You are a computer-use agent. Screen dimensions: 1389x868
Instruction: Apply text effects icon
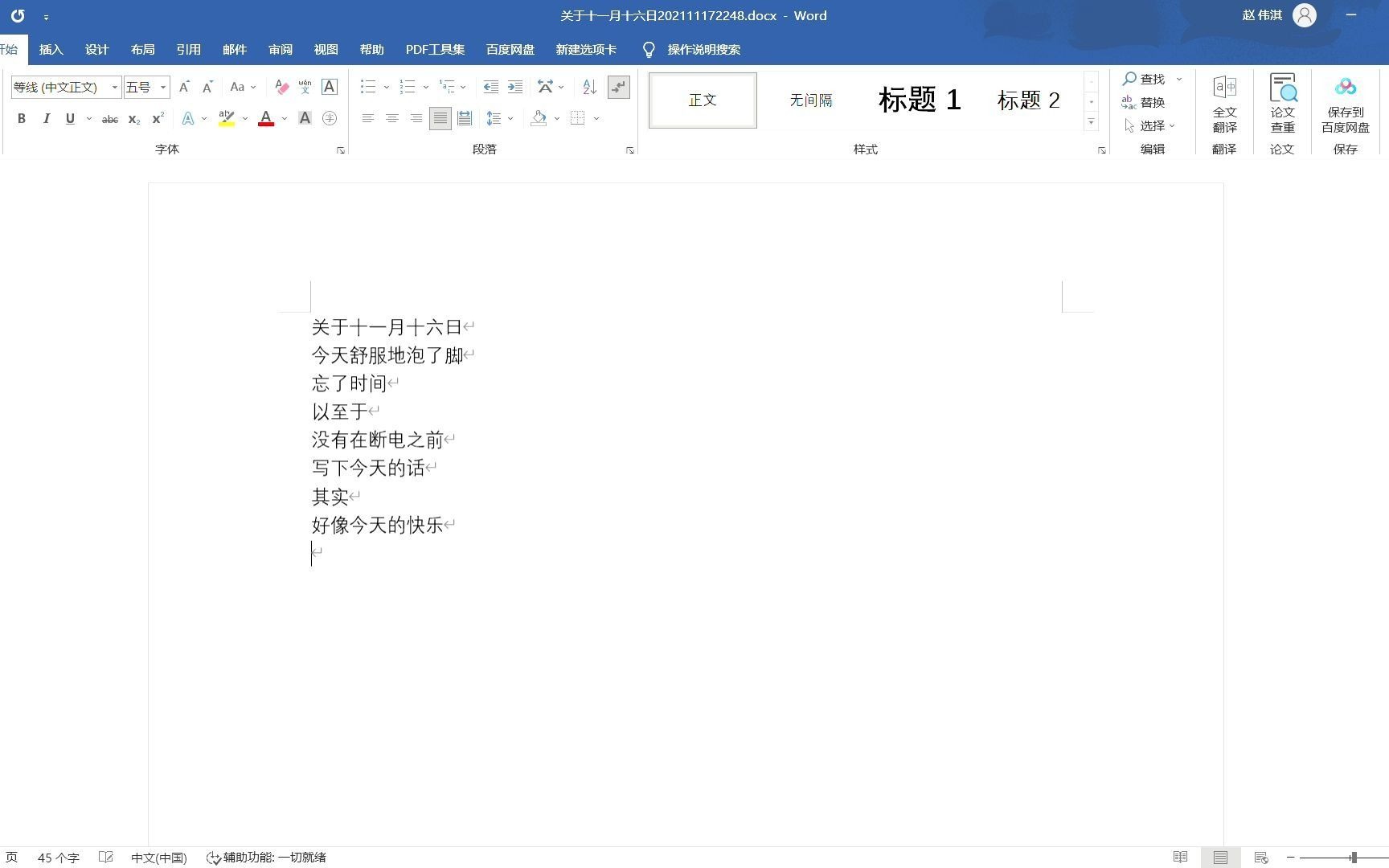(187, 118)
